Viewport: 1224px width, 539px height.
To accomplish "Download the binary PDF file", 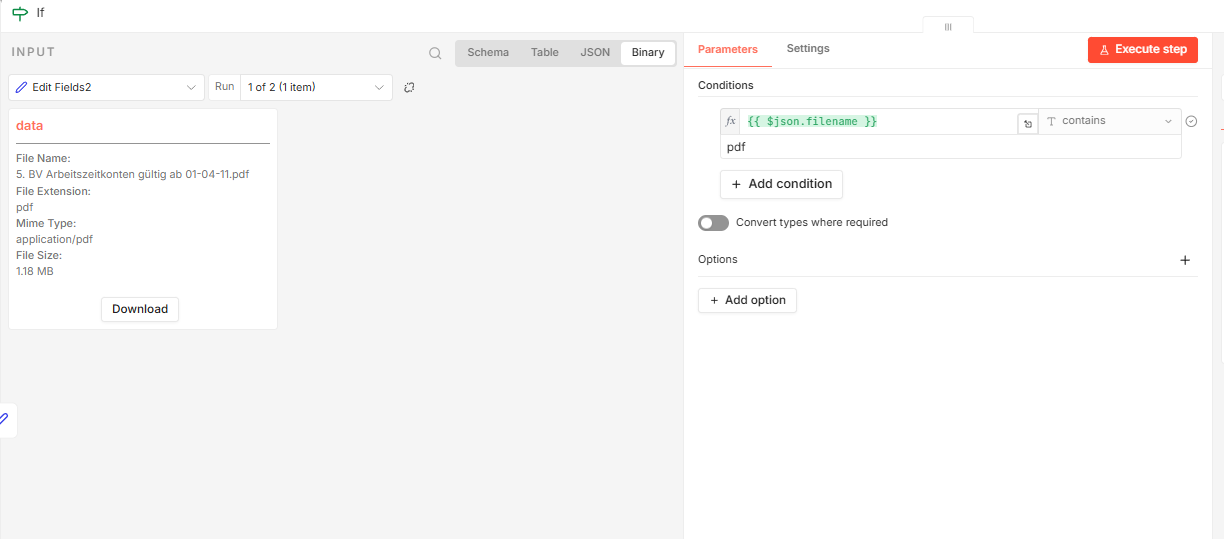I will [x=140, y=309].
